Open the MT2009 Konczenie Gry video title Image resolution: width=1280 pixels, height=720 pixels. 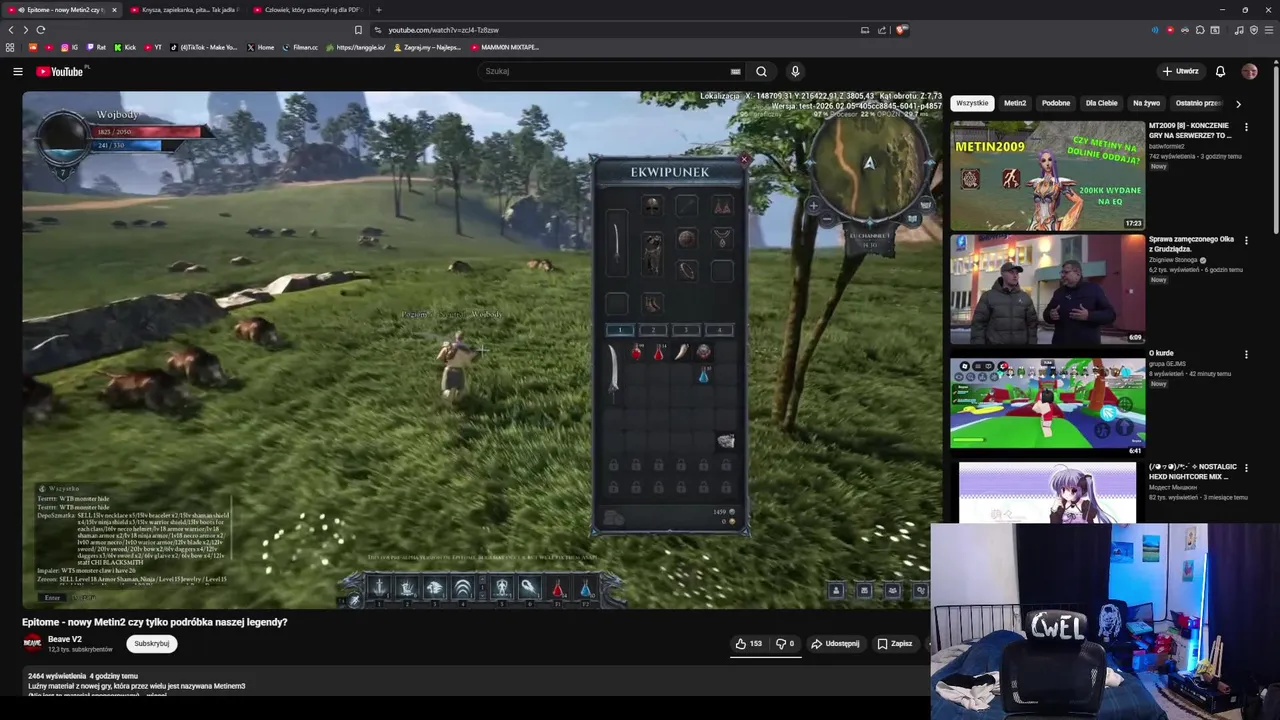pyautogui.click(x=1191, y=131)
